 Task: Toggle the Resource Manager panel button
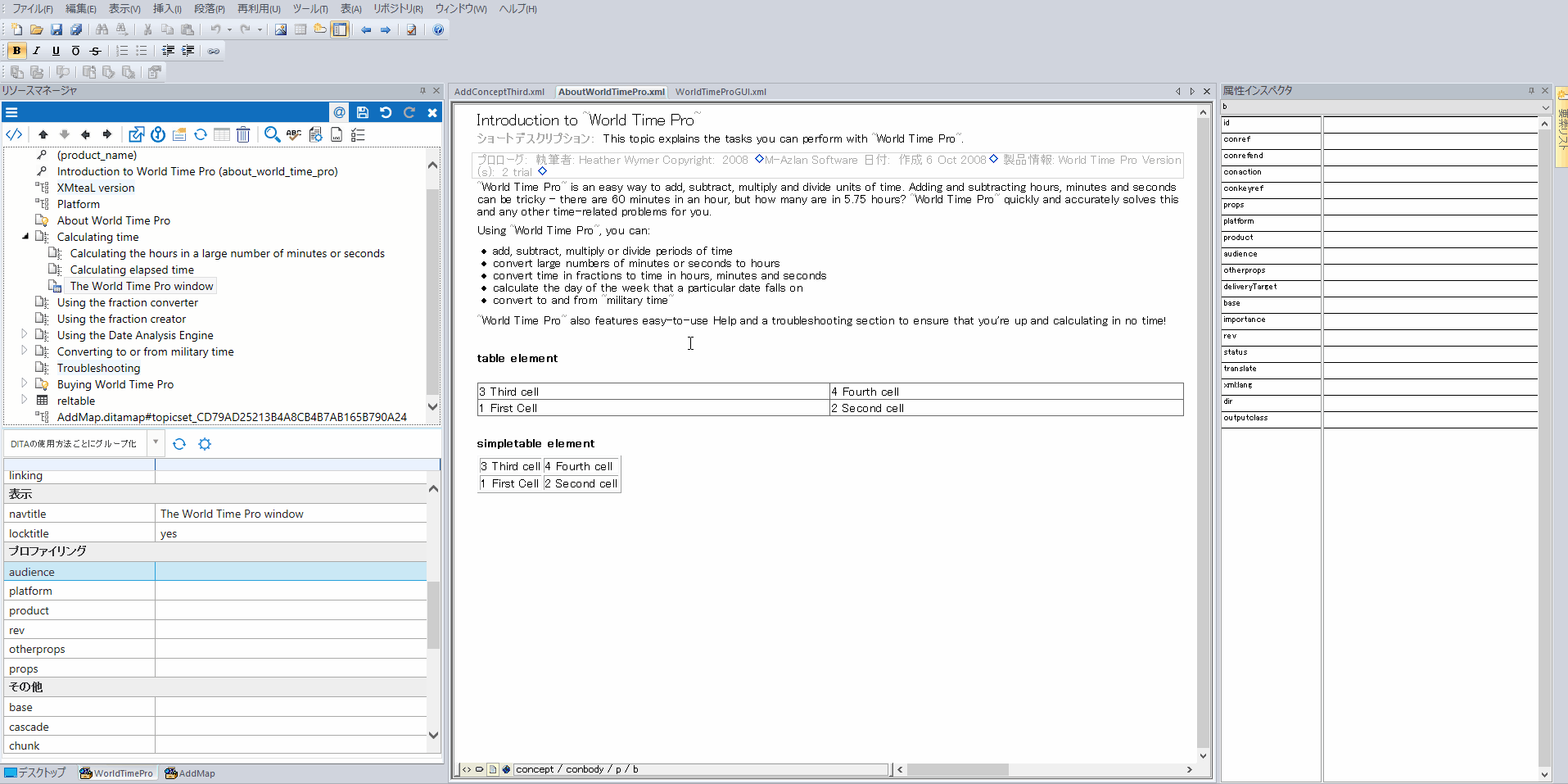click(340, 29)
